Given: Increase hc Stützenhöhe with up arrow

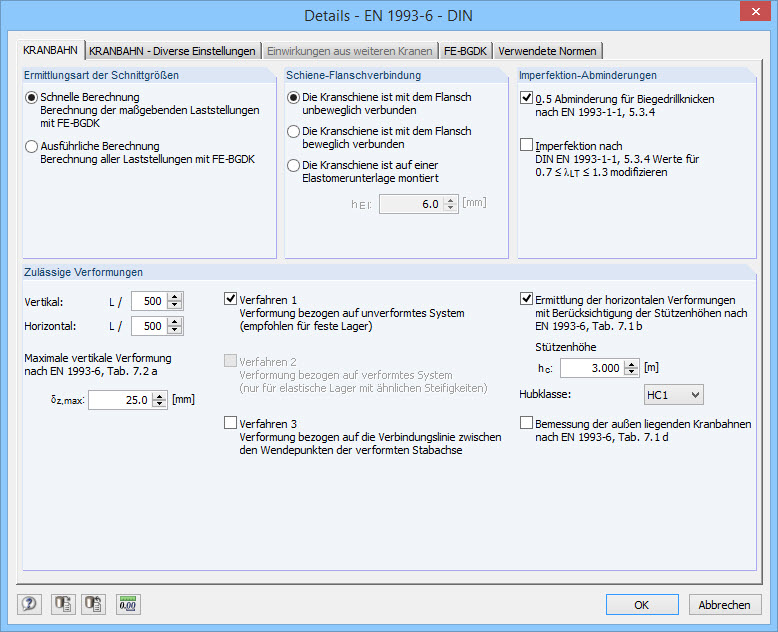Looking at the screenshot, I should point(632,364).
